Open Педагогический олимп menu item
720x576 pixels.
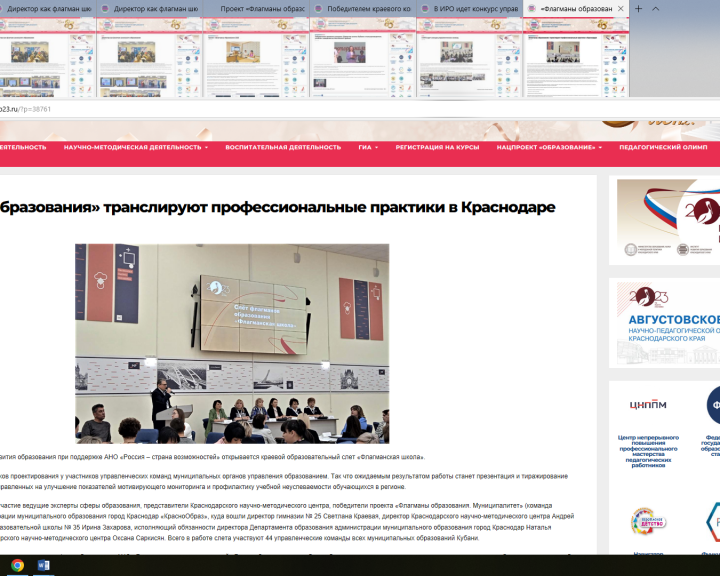click(662, 147)
